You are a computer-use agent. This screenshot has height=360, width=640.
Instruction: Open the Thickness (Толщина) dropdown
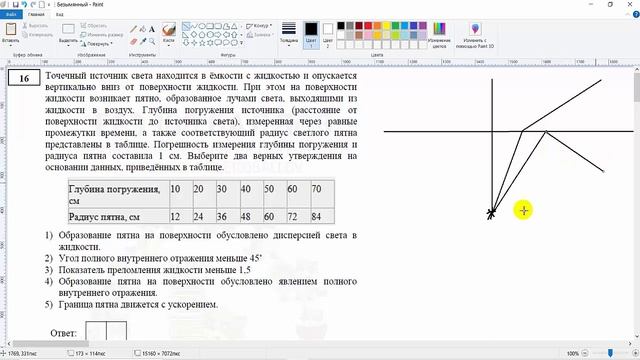289,35
